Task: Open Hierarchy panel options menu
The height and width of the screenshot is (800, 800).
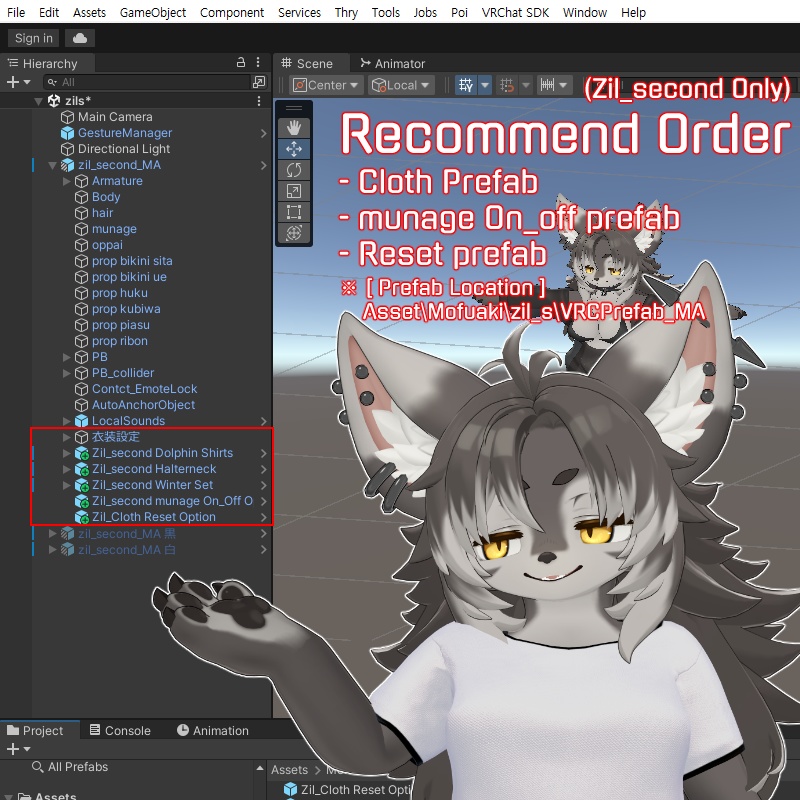Action: pos(258,63)
